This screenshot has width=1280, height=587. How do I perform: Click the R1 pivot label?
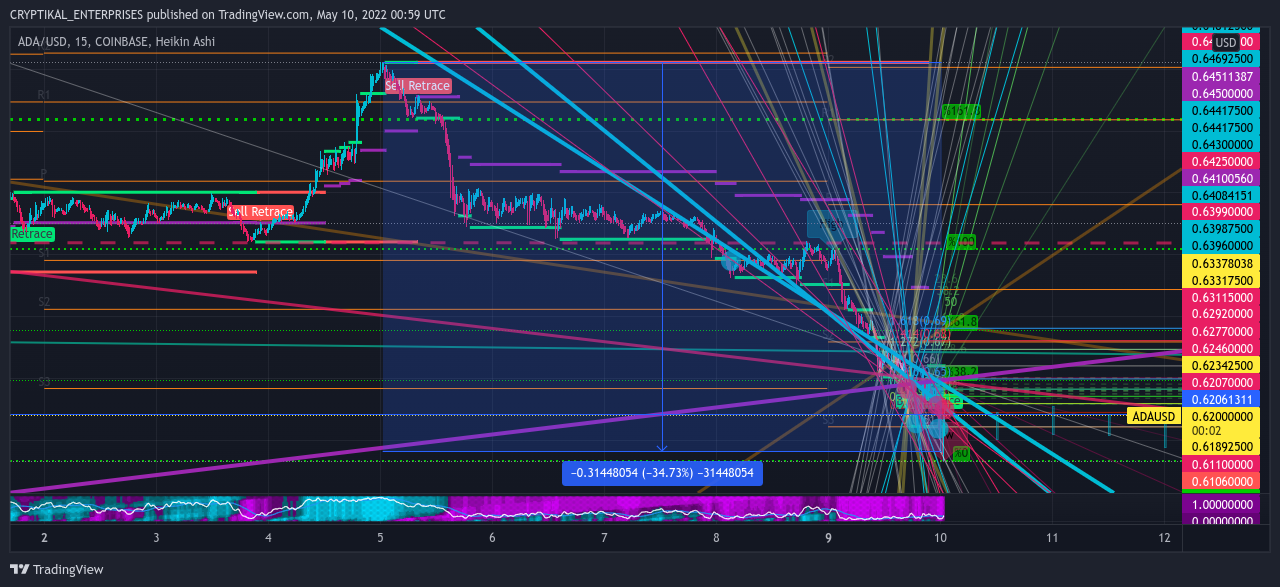[x=44, y=95]
